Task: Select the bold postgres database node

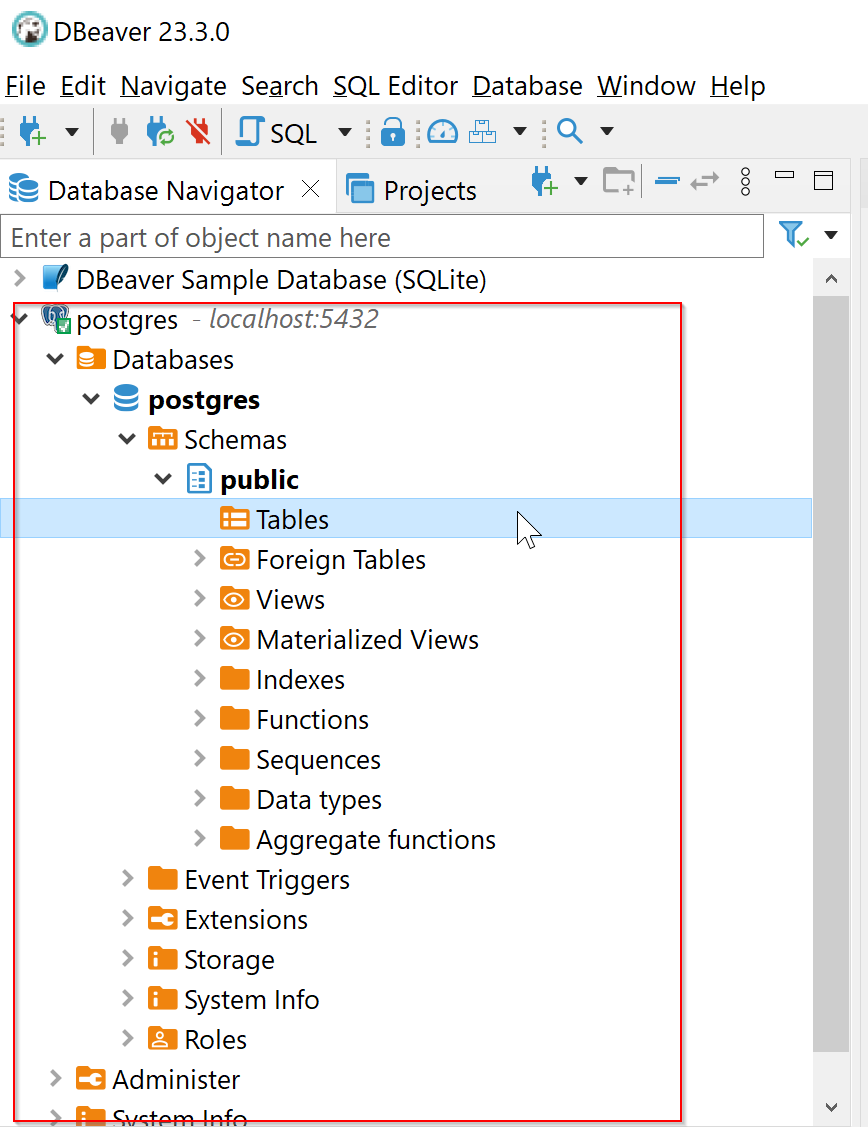Action: pyautogui.click(x=204, y=400)
